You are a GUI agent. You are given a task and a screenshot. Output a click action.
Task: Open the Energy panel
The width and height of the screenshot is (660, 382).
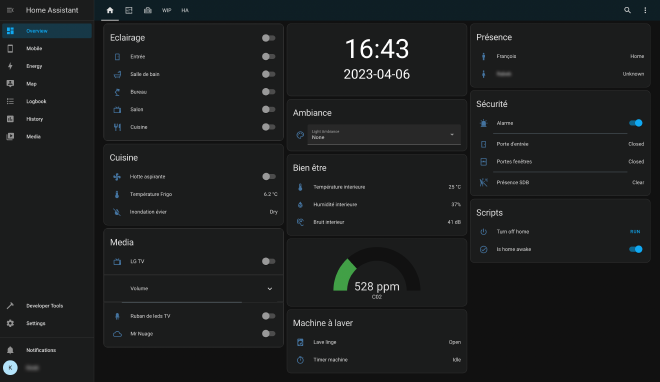[x=47, y=66]
